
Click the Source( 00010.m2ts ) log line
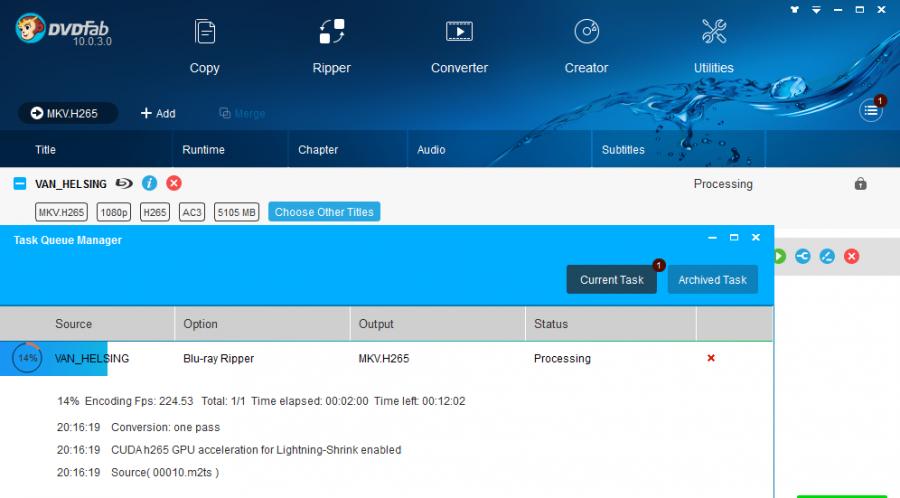138,472
